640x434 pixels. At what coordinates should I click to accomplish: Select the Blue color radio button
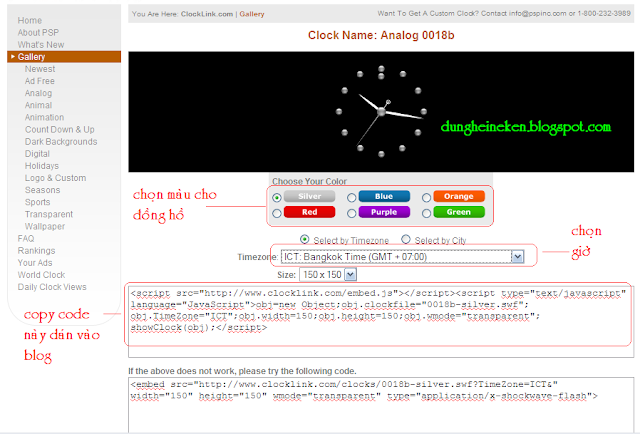(351, 198)
